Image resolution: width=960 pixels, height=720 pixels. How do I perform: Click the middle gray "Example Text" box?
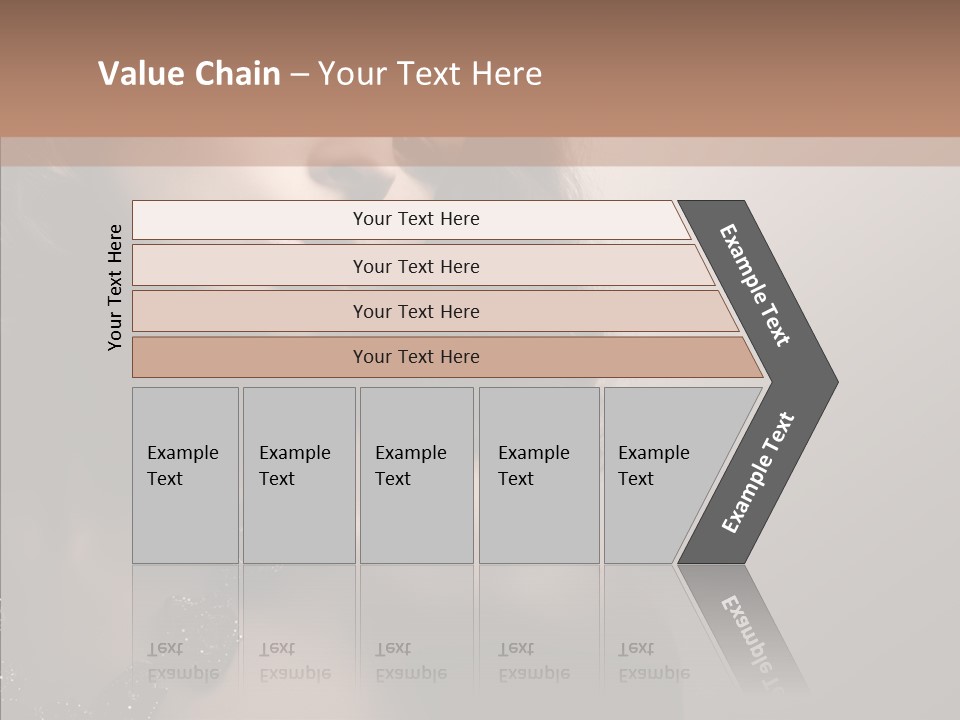(x=416, y=475)
